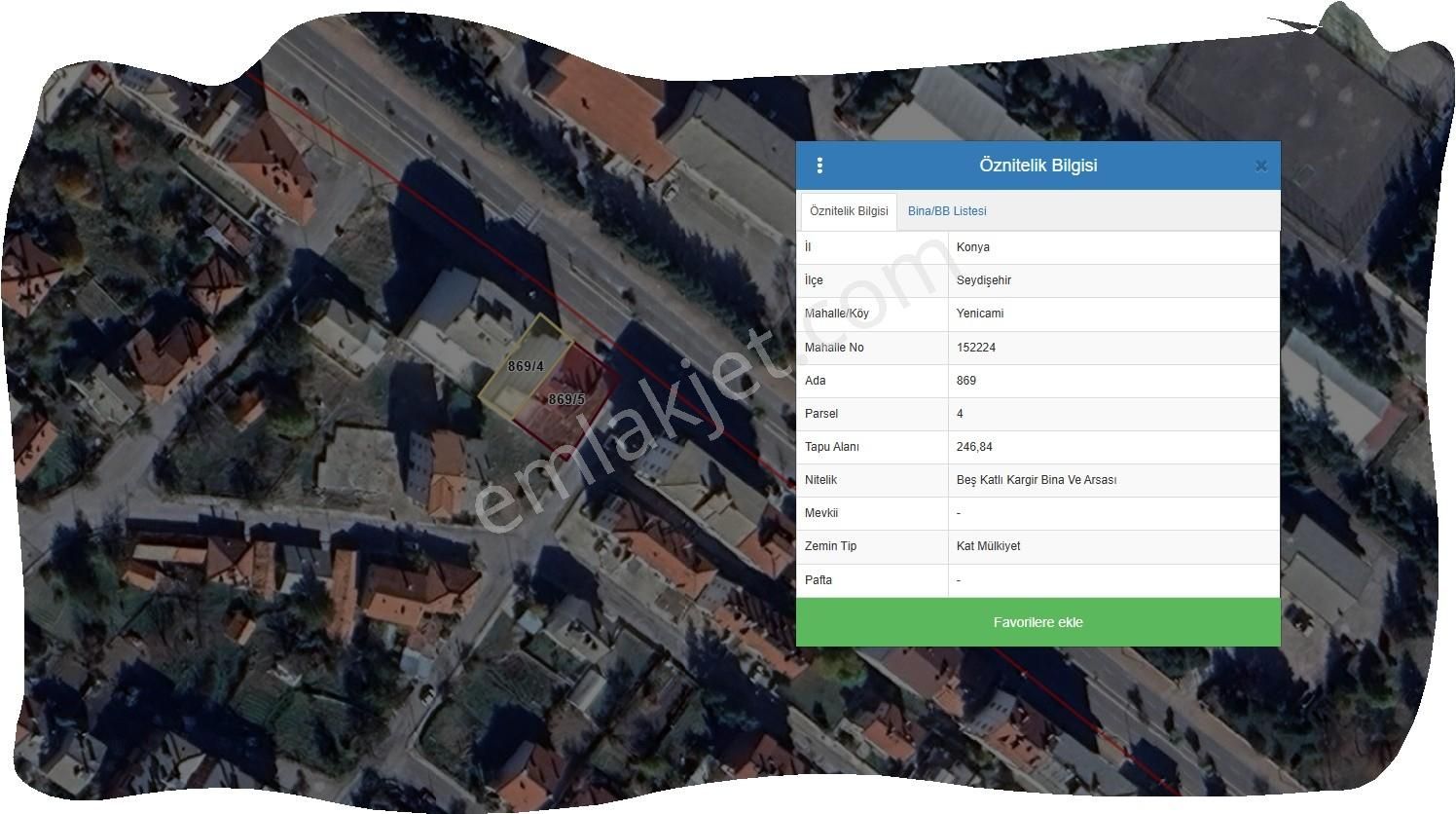Click the Zemin Tip row label
The image size is (1456, 814).
tap(830, 546)
